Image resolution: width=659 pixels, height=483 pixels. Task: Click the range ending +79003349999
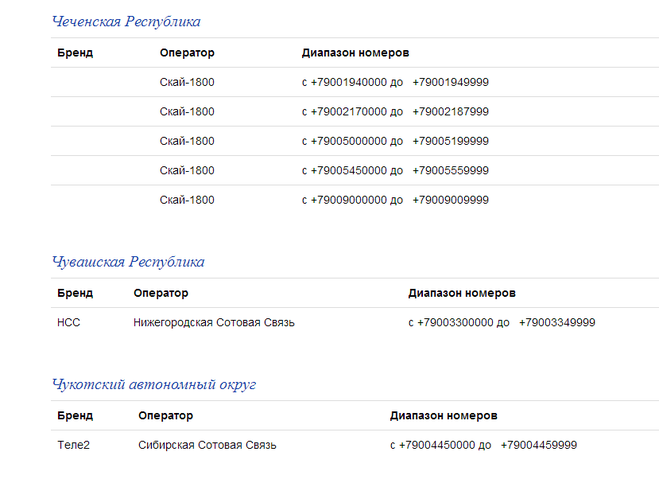coord(502,322)
